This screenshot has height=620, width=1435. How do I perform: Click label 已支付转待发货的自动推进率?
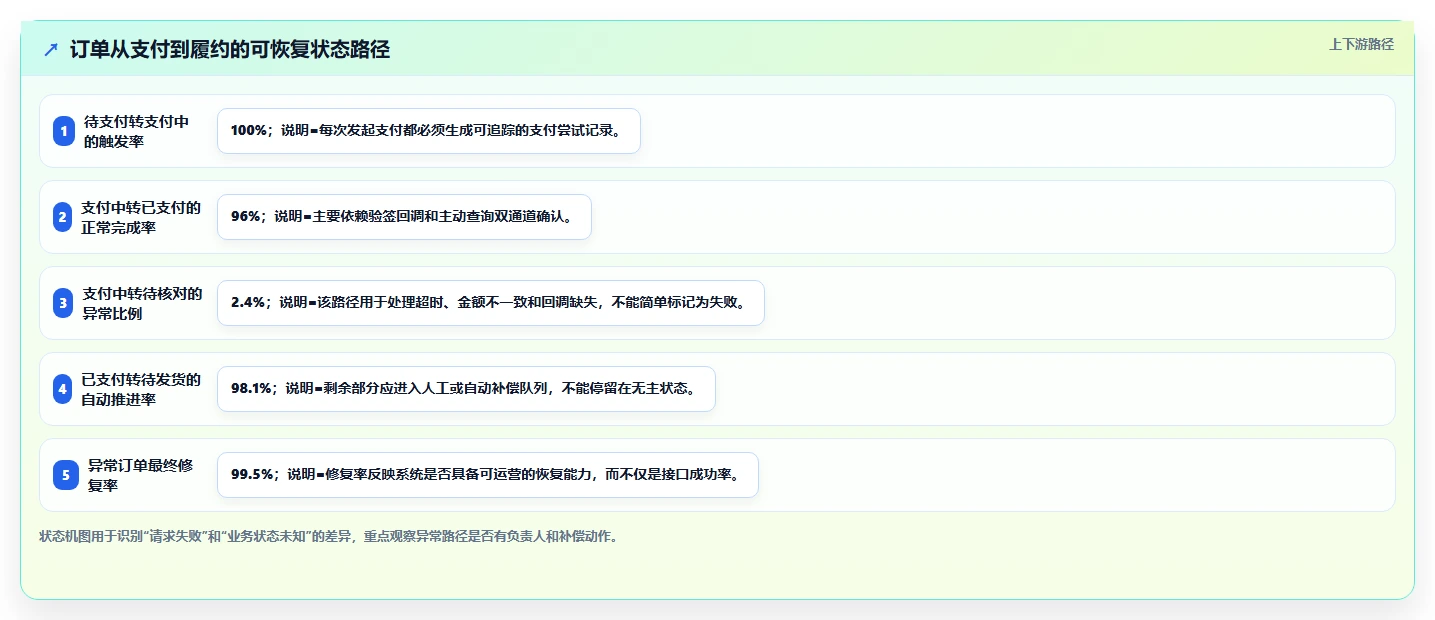pos(141,389)
